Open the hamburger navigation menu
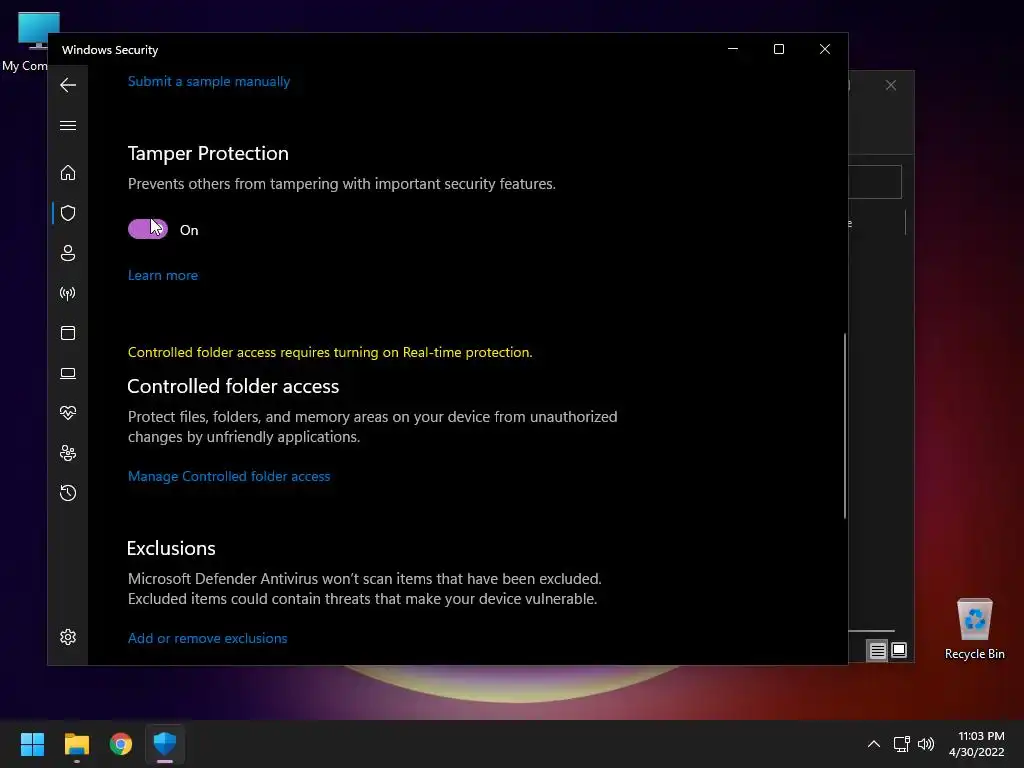The height and width of the screenshot is (768, 1024). (68, 125)
